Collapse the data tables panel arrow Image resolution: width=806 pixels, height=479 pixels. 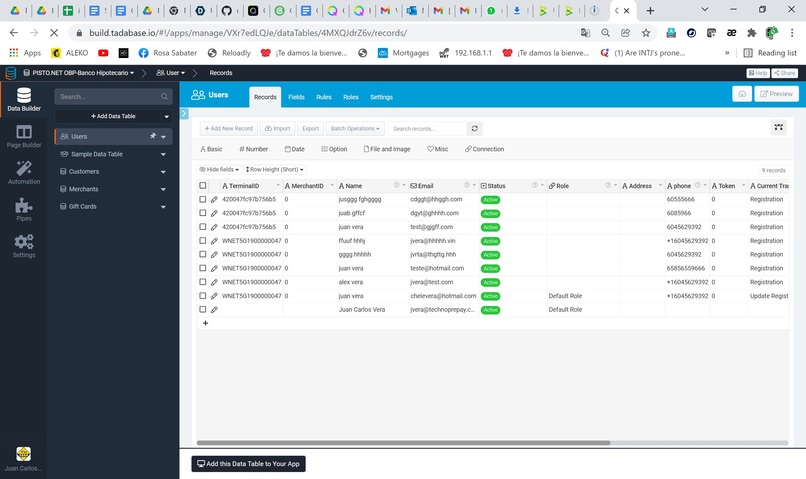tap(184, 113)
